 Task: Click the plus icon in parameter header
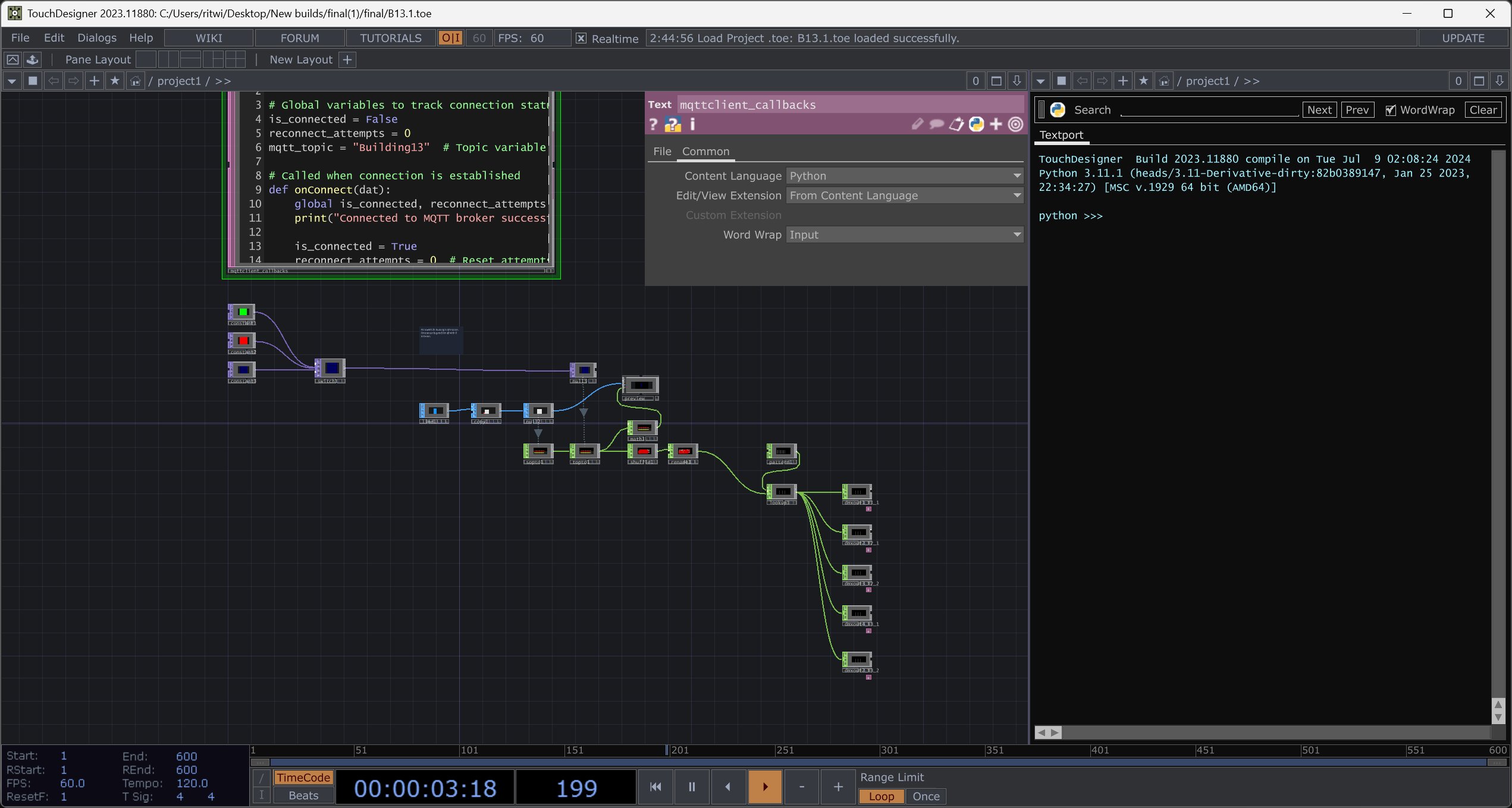point(996,124)
